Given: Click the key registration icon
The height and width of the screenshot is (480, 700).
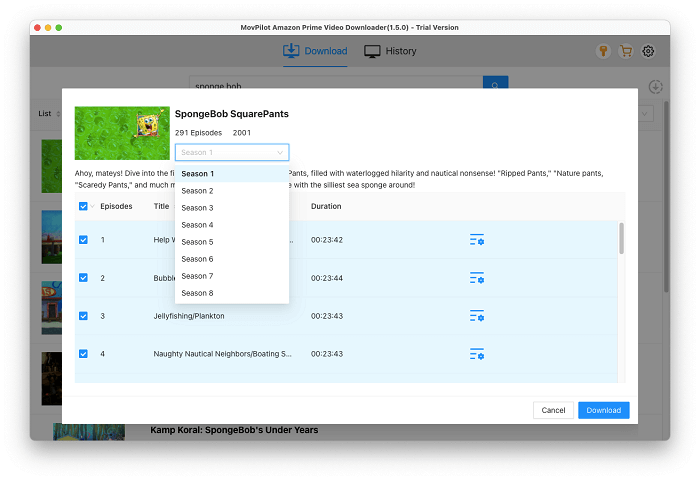Looking at the screenshot, I should (x=603, y=51).
